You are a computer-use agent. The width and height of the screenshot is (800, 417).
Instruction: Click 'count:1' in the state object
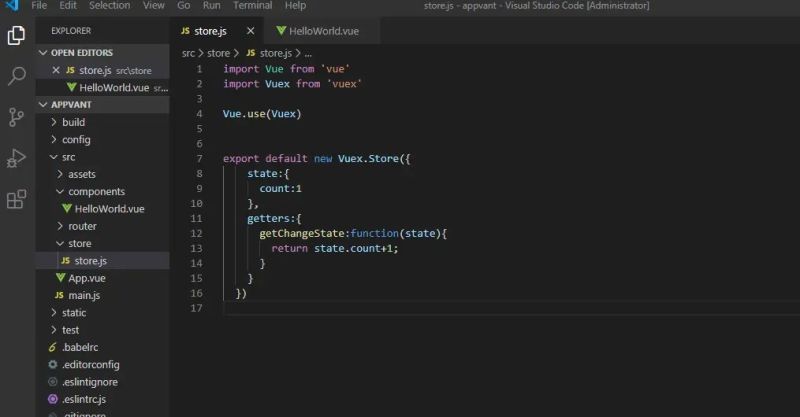[x=280, y=188]
